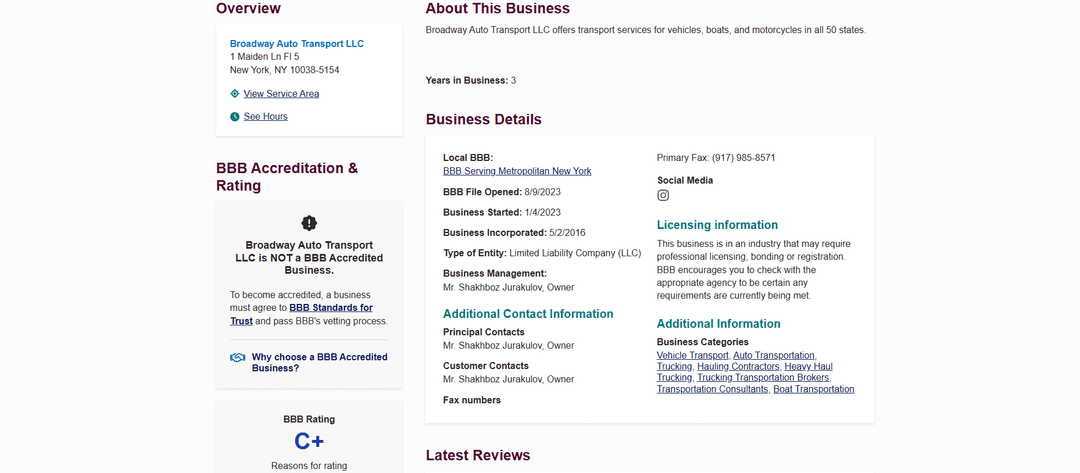Image resolution: width=1080 pixels, height=473 pixels.
Task: Click Reasons for rating text
Action: [x=309, y=466]
